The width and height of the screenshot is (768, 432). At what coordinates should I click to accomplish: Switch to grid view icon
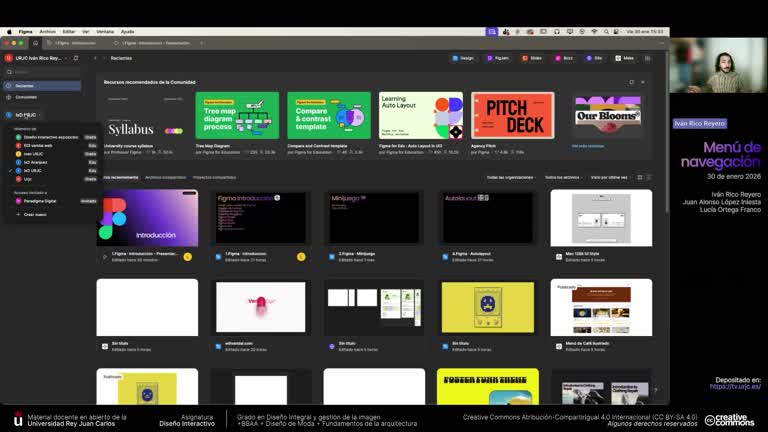(640, 177)
